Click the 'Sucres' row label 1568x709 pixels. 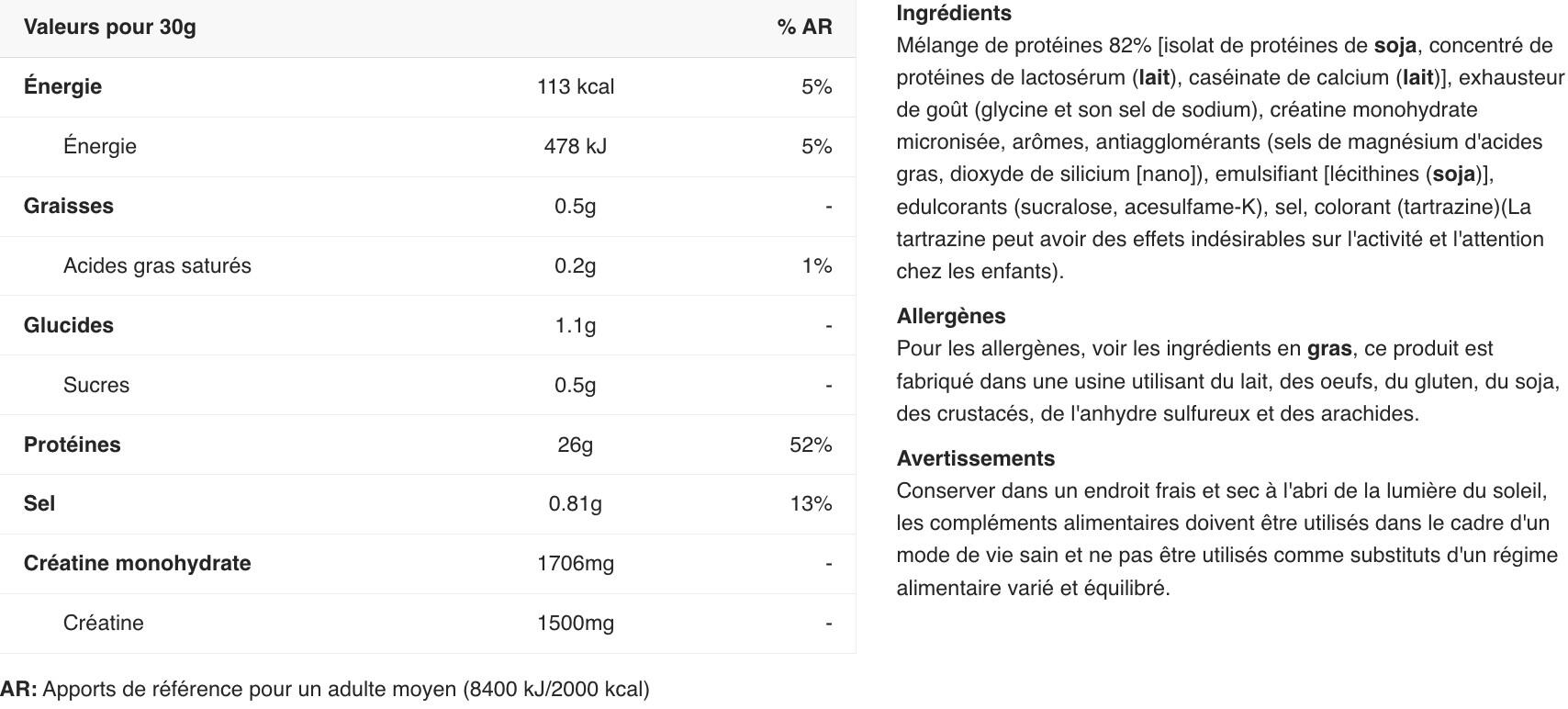(96, 385)
